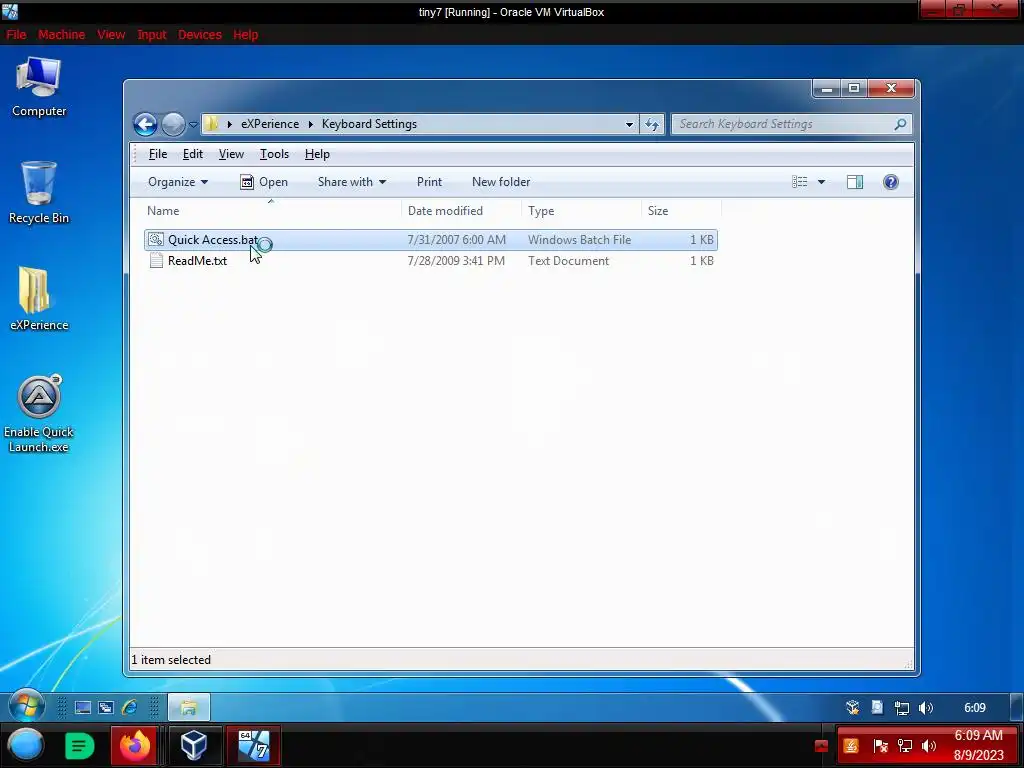Launch Internet Explorer from guest taskbar

(x=129, y=707)
